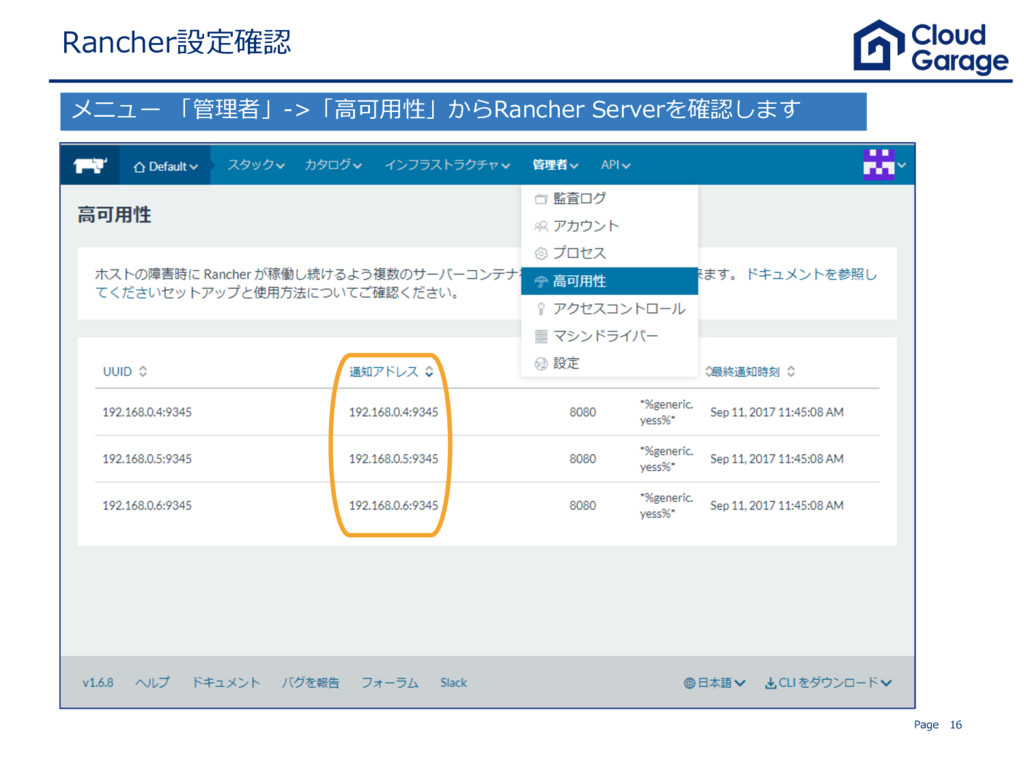1024x768 pixels.
Task: Click 通知アドレス cell 192.168.0.4:9345
Action: click(393, 412)
